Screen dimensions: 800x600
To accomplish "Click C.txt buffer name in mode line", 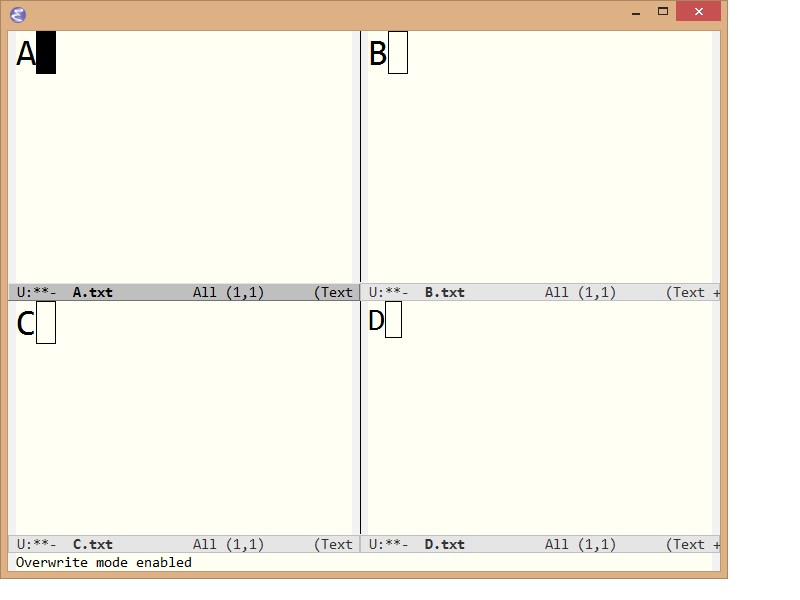I will click(x=92, y=544).
